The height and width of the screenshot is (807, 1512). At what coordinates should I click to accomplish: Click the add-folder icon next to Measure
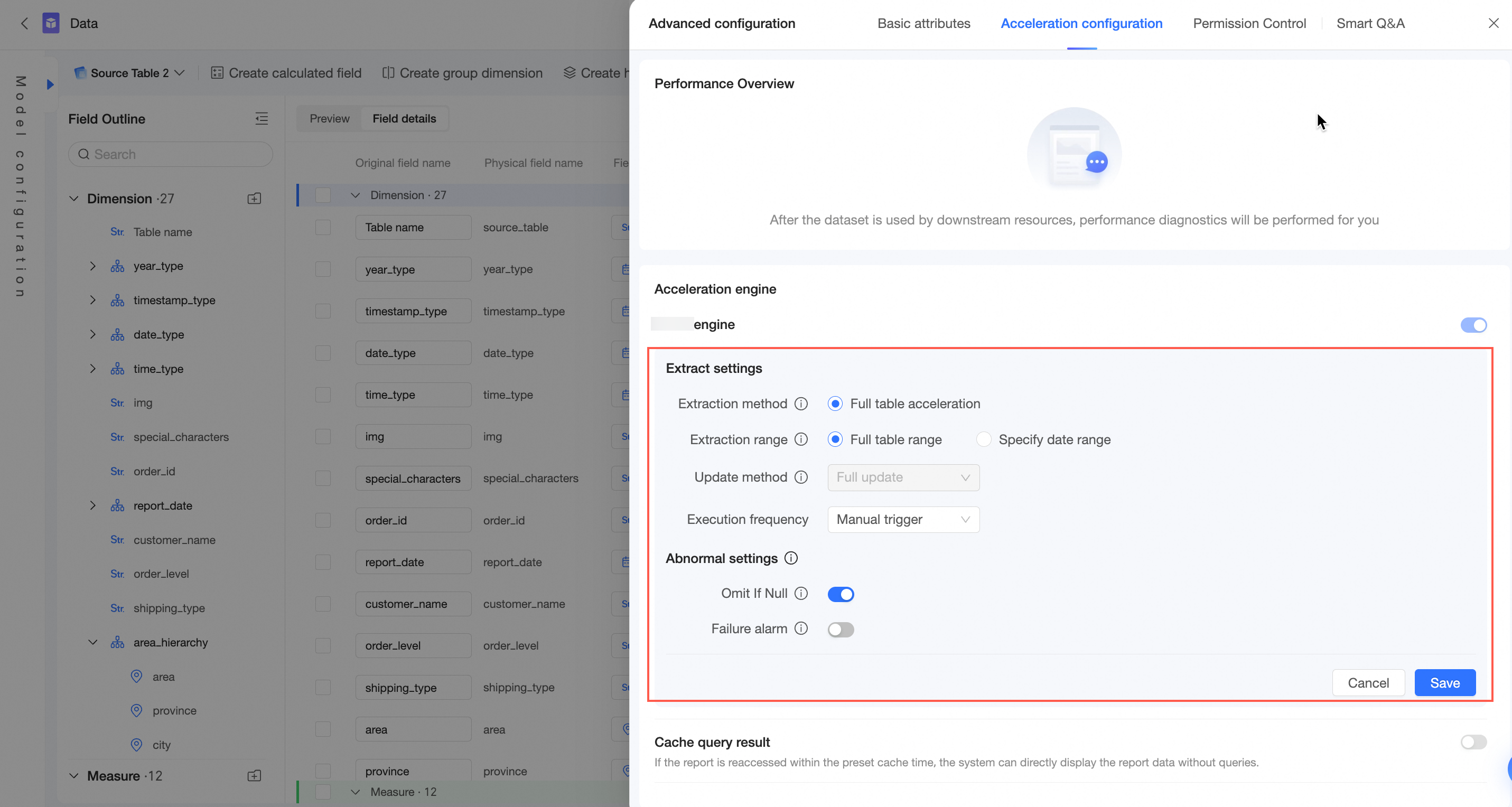[254, 776]
